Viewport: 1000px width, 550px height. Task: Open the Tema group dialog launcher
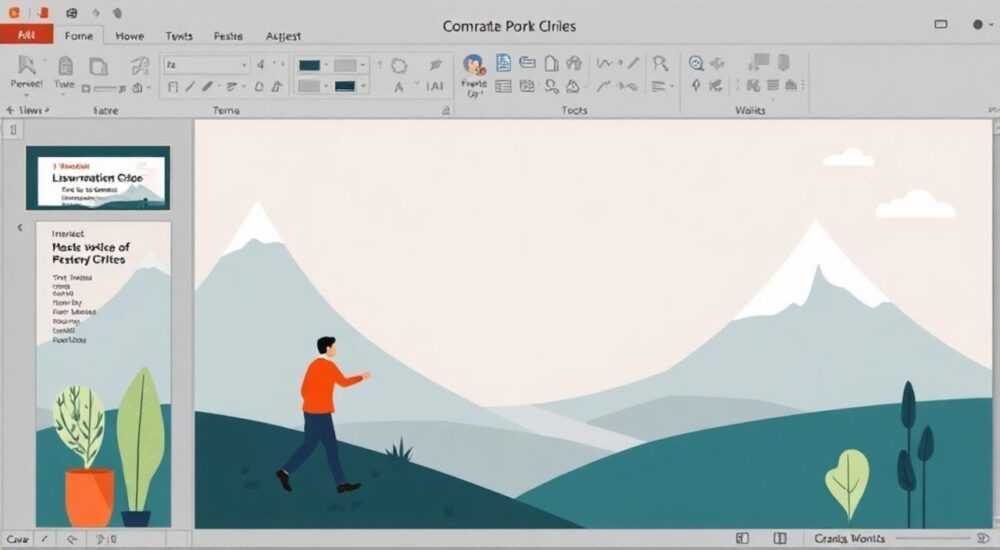446,110
